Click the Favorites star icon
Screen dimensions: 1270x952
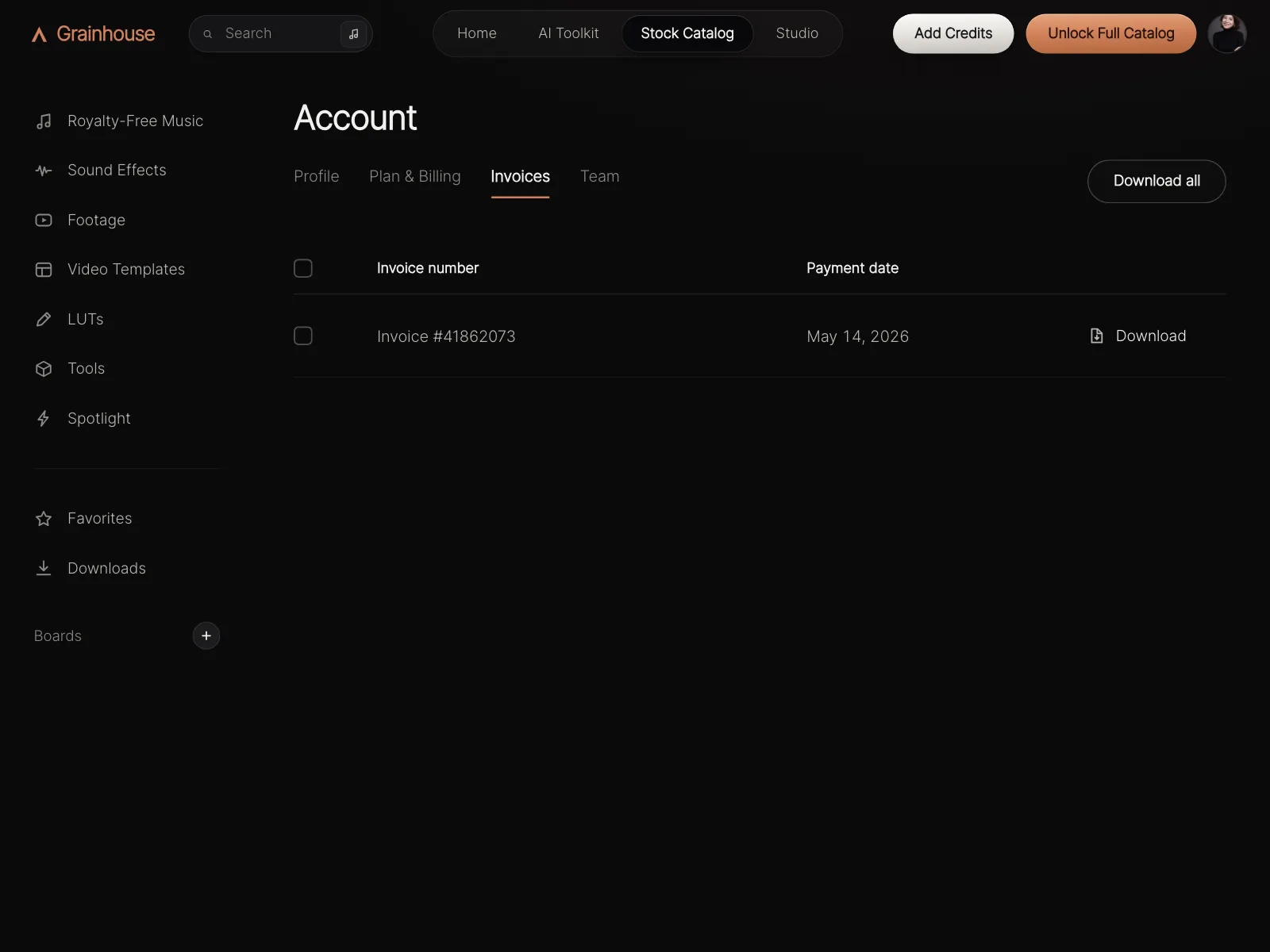pyautogui.click(x=44, y=519)
